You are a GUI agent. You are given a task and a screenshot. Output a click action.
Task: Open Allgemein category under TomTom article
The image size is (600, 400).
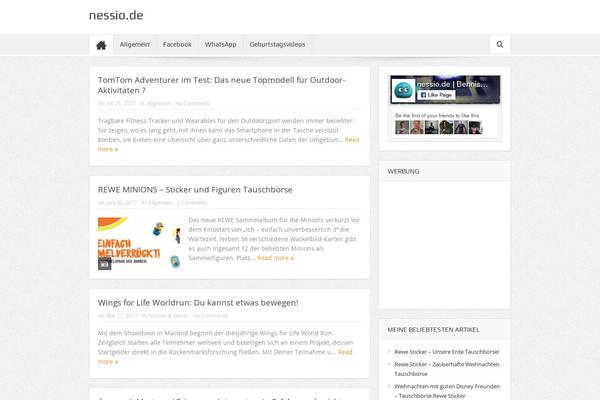pos(159,103)
